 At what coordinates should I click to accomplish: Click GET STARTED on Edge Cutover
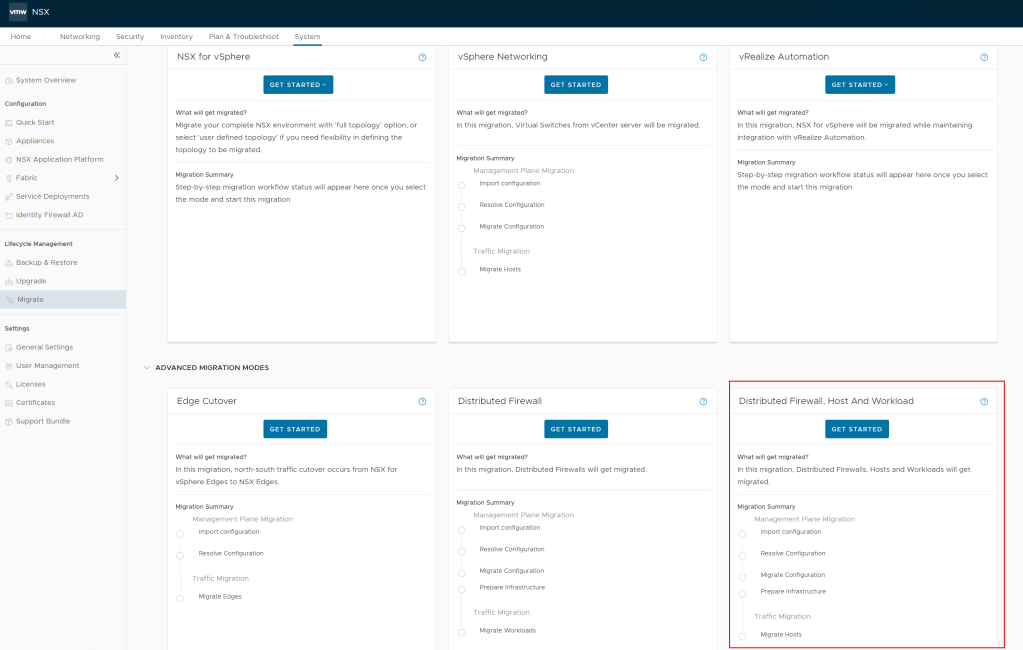pyautogui.click(x=294, y=428)
